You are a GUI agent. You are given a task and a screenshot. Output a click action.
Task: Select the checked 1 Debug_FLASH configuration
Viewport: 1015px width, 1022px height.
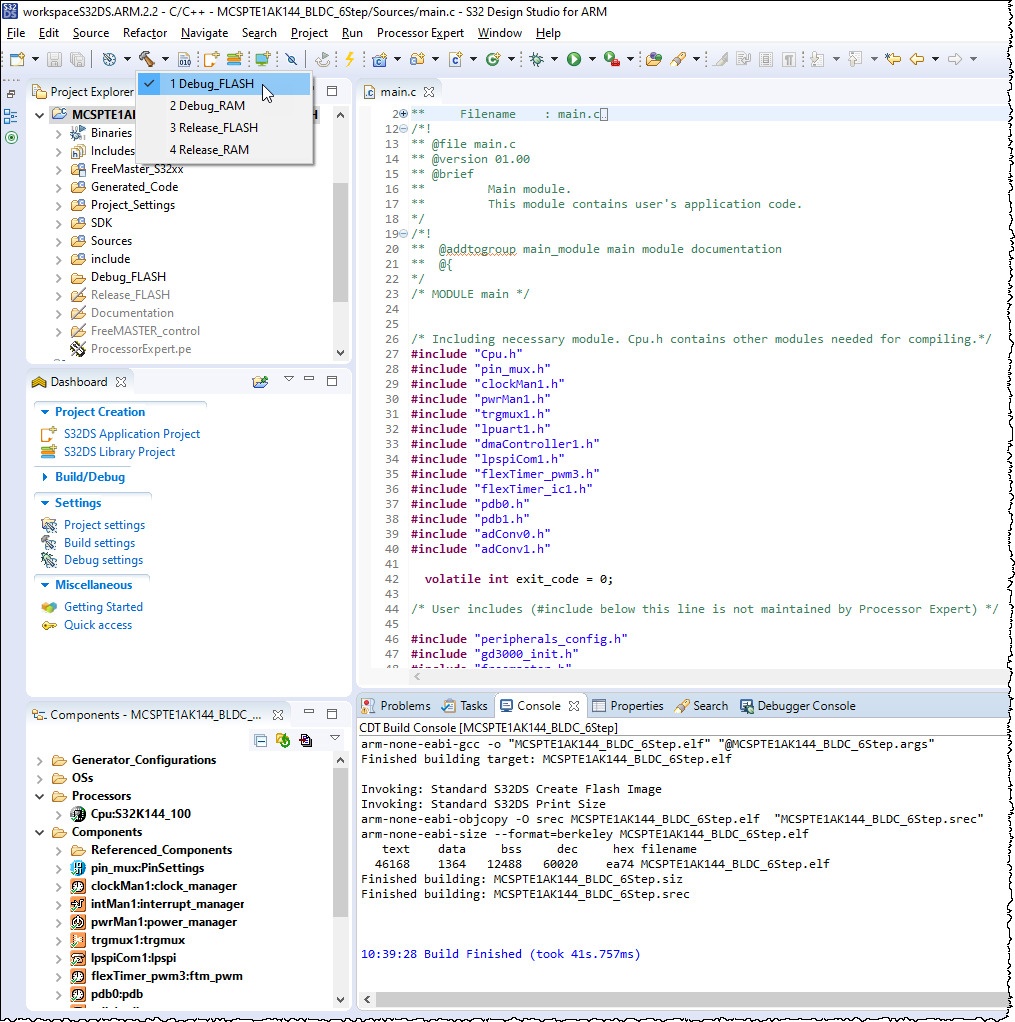coord(211,84)
